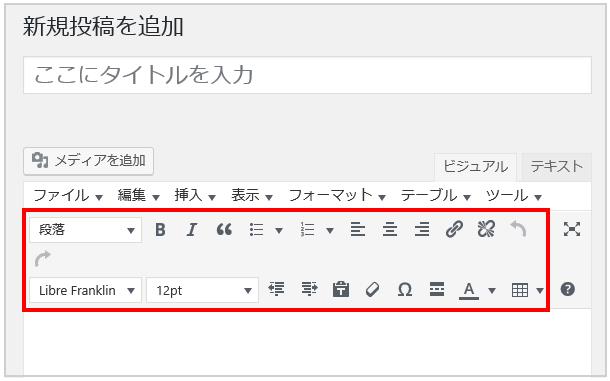Open the 段落 paragraph format dropdown
The width and height of the screenshot is (610, 381).
[x=86, y=230]
